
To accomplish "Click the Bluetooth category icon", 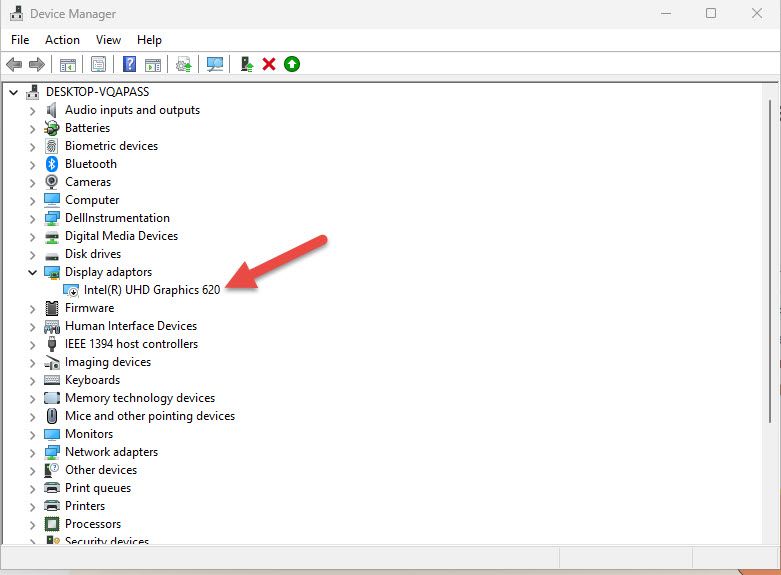I will [x=52, y=164].
